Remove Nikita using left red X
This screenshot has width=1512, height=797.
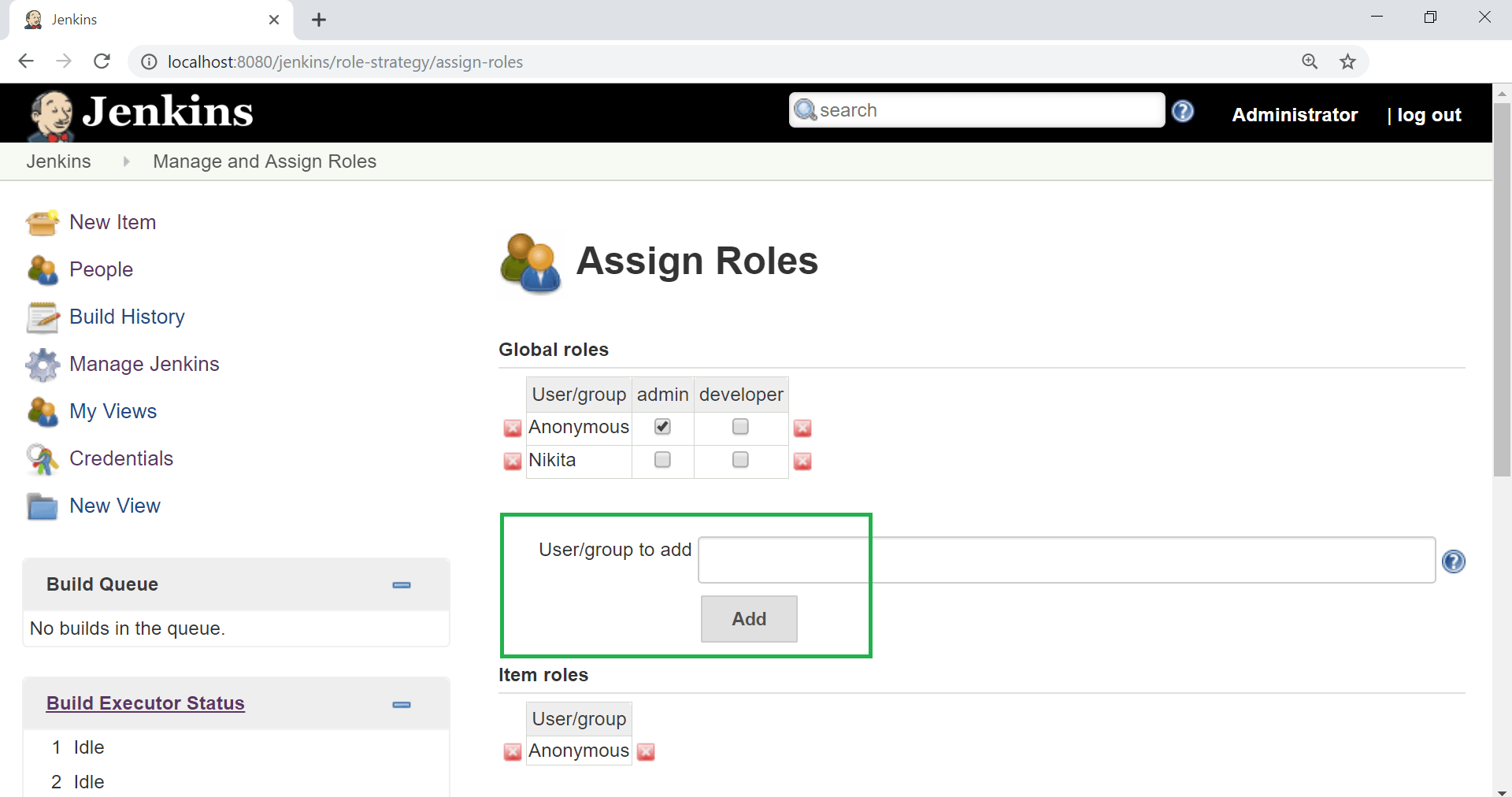point(513,461)
